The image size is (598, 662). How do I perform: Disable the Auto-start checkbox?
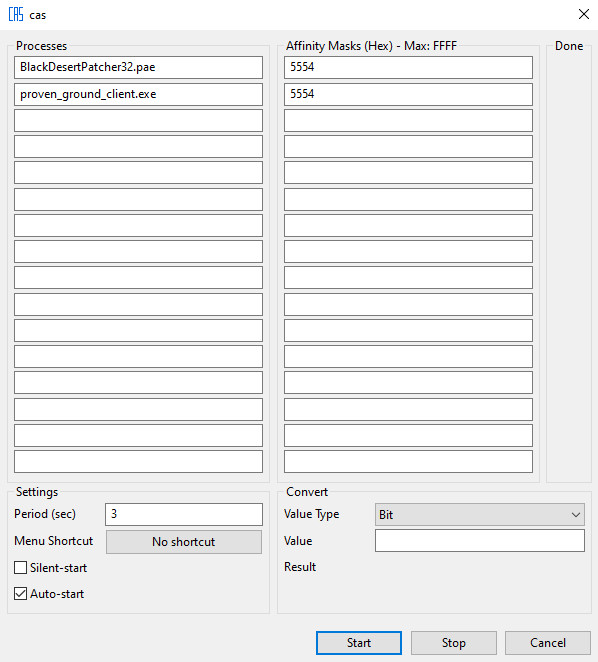20,594
